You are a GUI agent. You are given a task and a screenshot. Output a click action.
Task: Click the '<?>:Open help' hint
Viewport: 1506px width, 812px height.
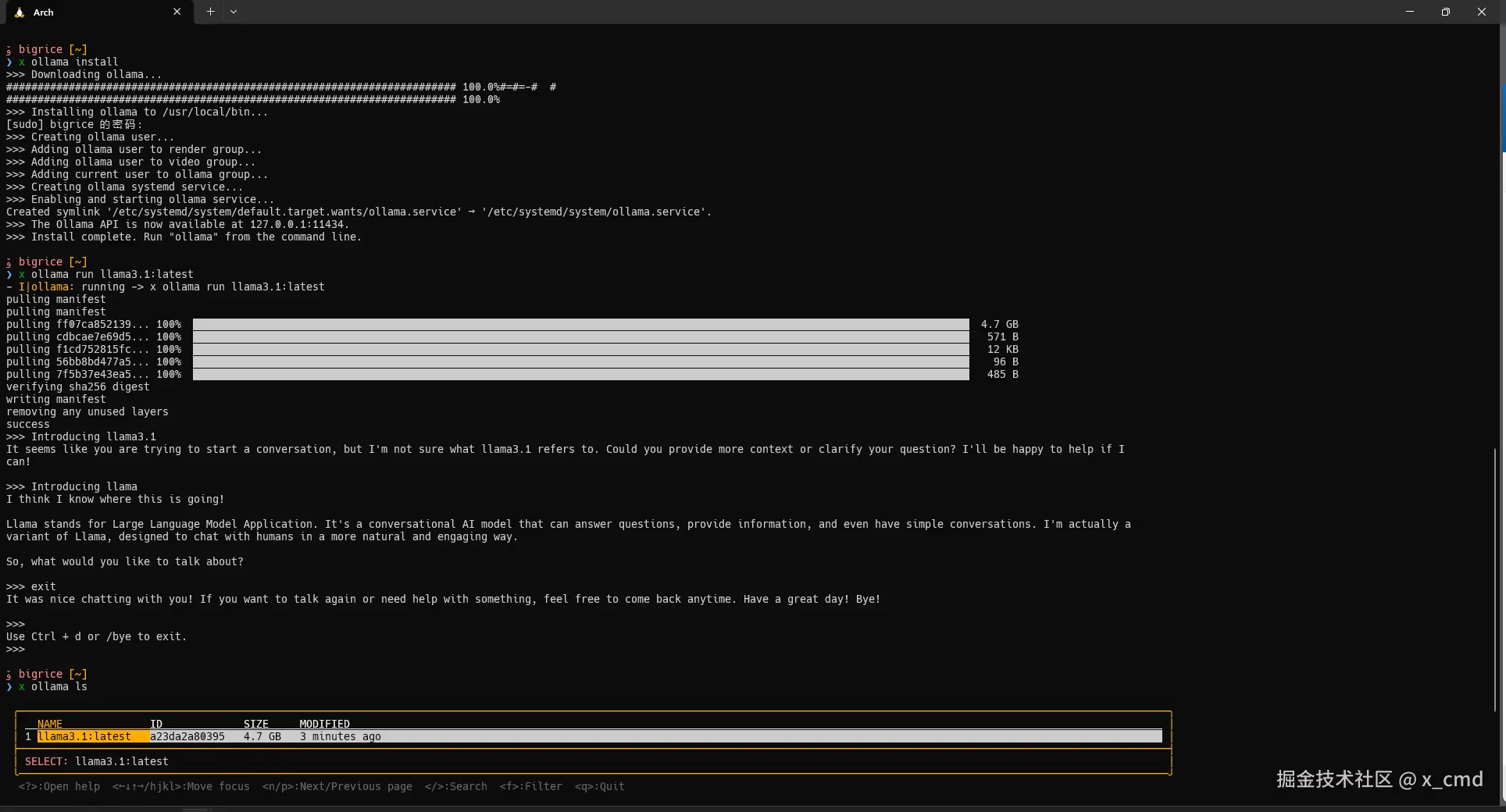tap(59, 786)
